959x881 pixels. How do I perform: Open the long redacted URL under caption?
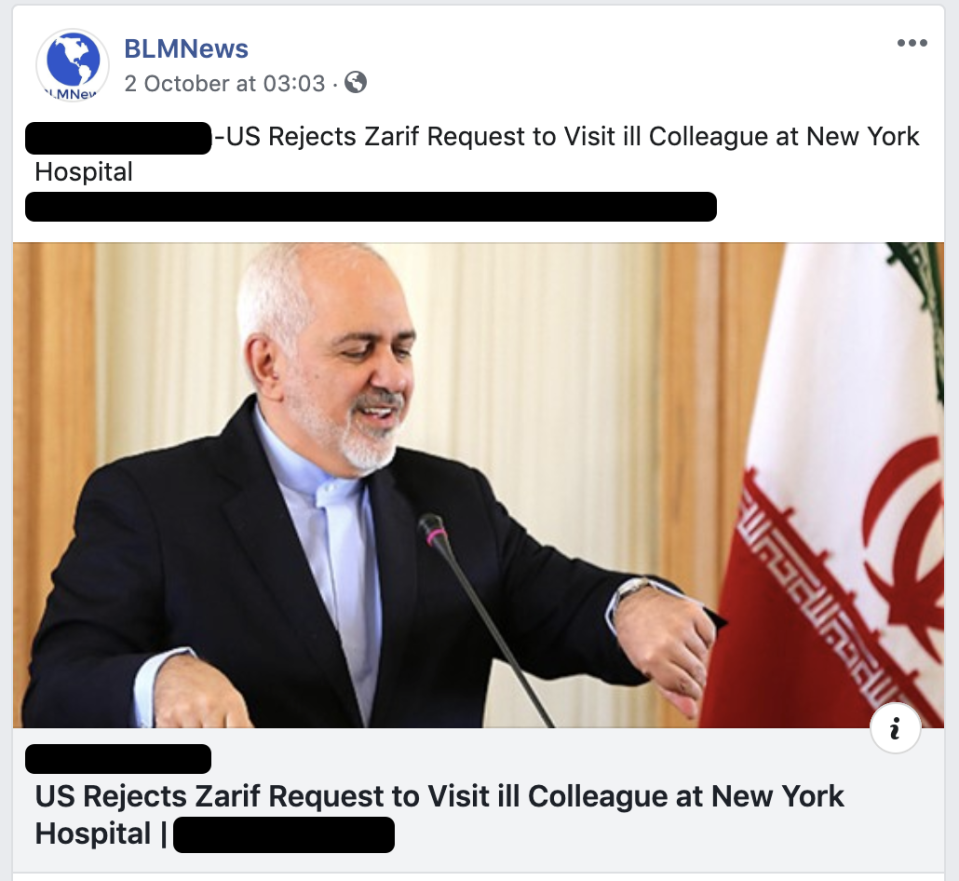coord(371,206)
